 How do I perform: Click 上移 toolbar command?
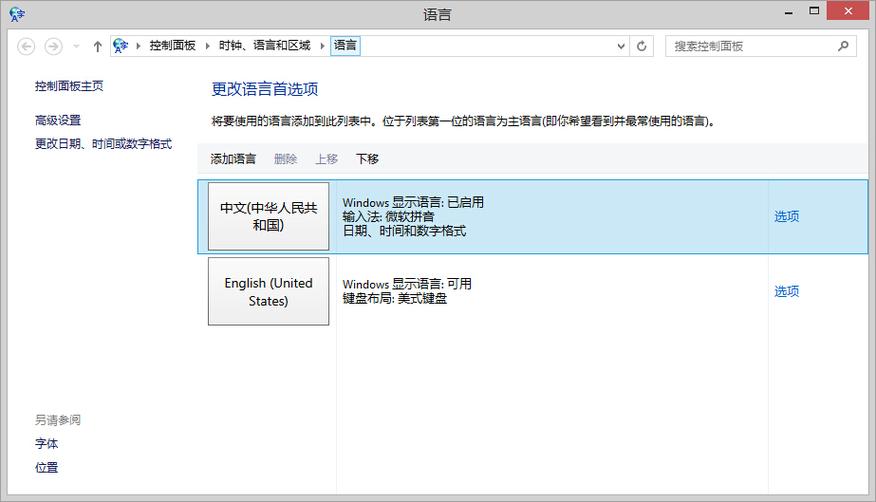pyautogui.click(x=327, y=159)
